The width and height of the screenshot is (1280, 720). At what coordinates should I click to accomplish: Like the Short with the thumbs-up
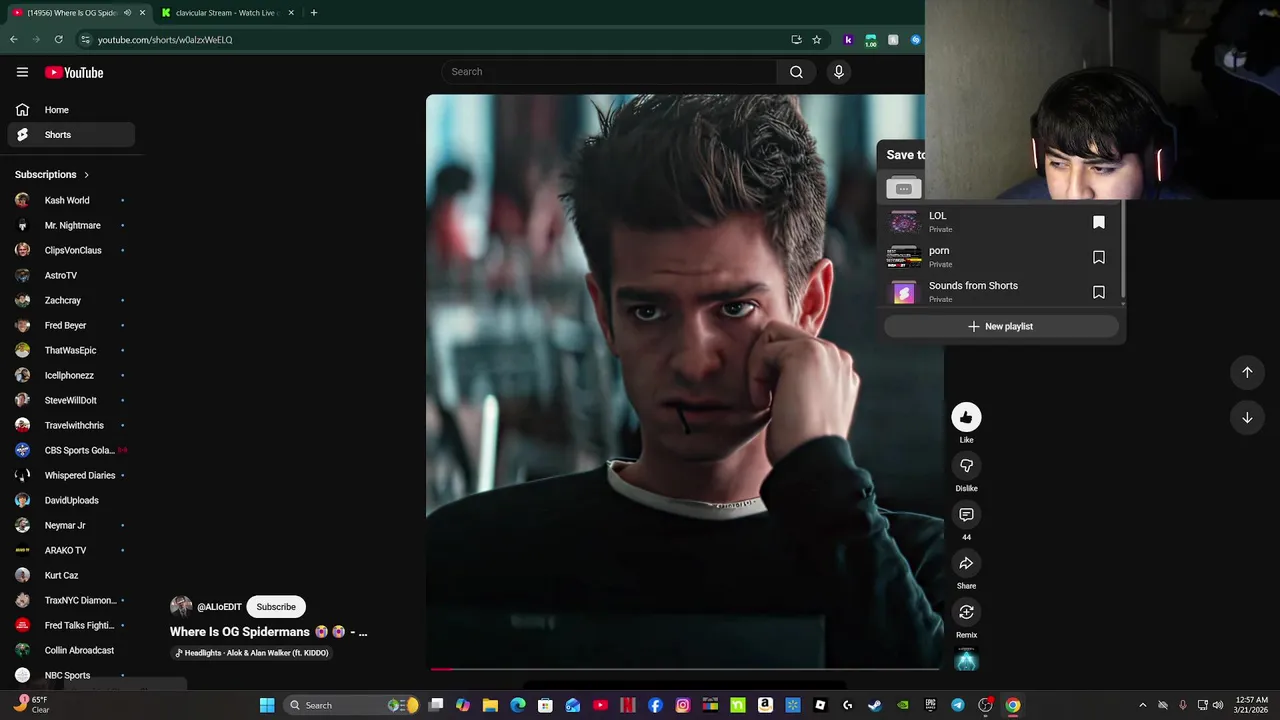966,417
